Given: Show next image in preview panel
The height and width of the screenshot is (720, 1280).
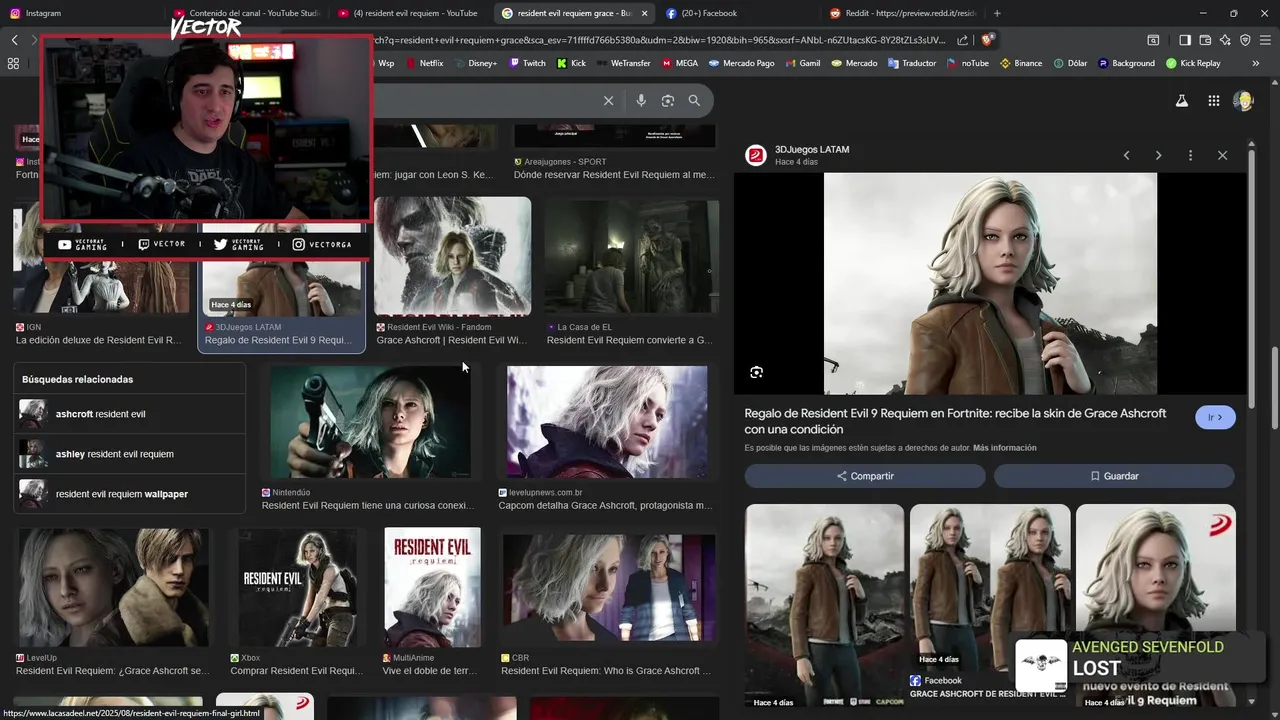Looking at the screenshot, I should click(1158, 155).
